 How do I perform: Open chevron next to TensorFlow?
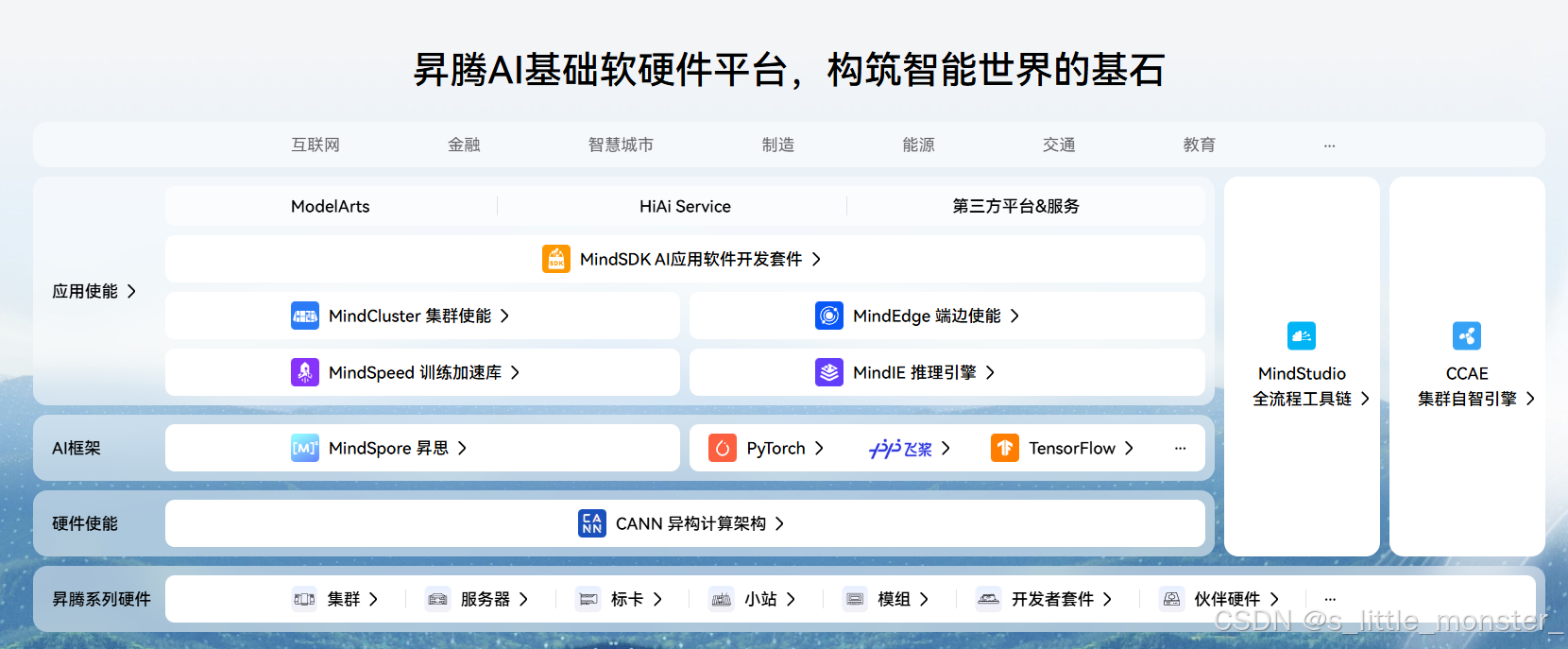point(1130,448)
